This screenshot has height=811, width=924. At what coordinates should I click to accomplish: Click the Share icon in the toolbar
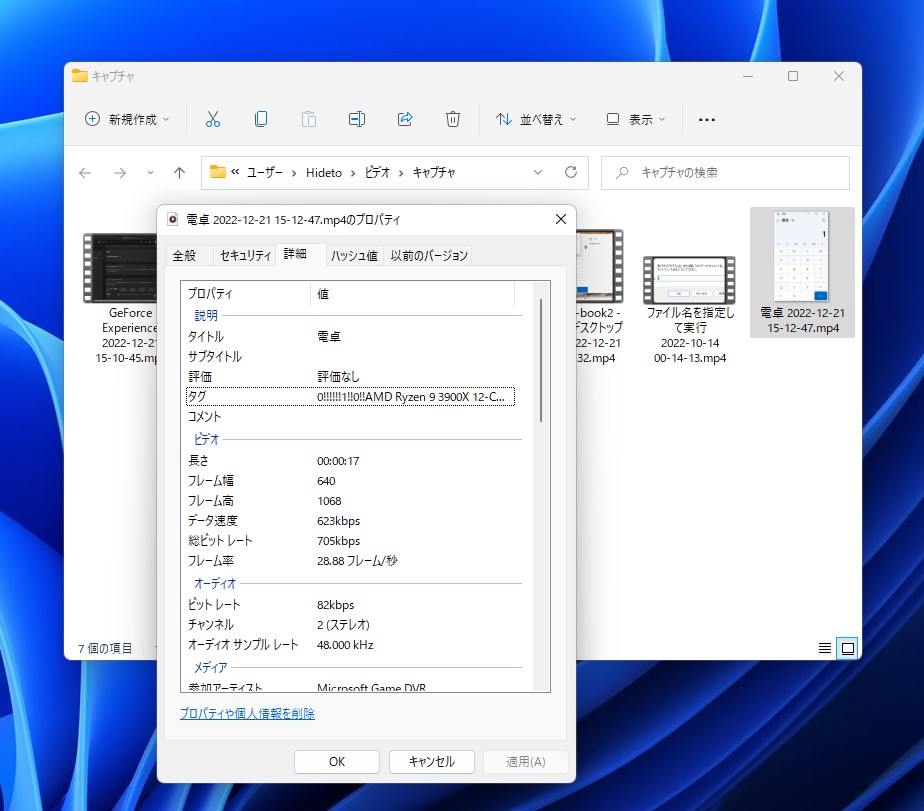(405, 119)
